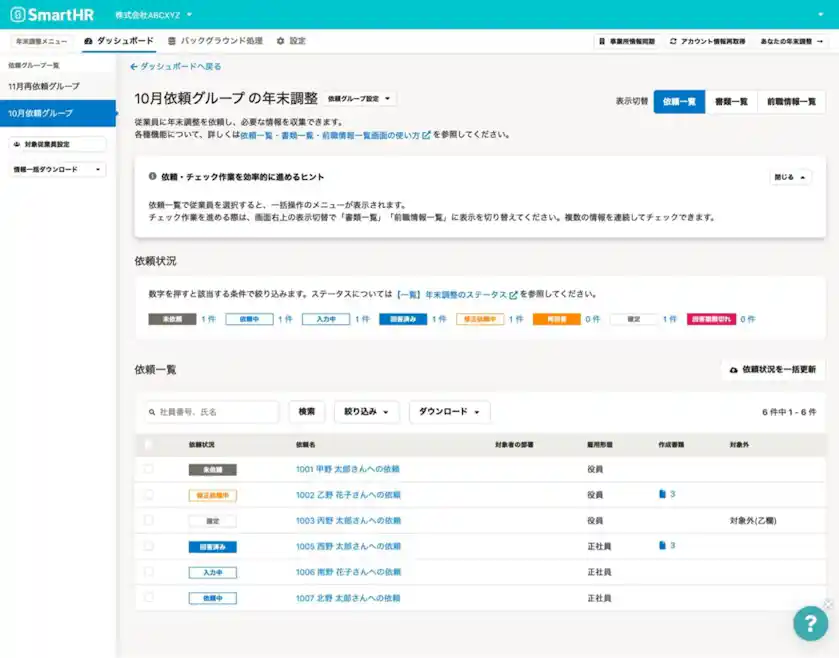Click the 社員番号、氏名 search field
The height and width of the screenshot is (658, 839).
tap(210, 412)
